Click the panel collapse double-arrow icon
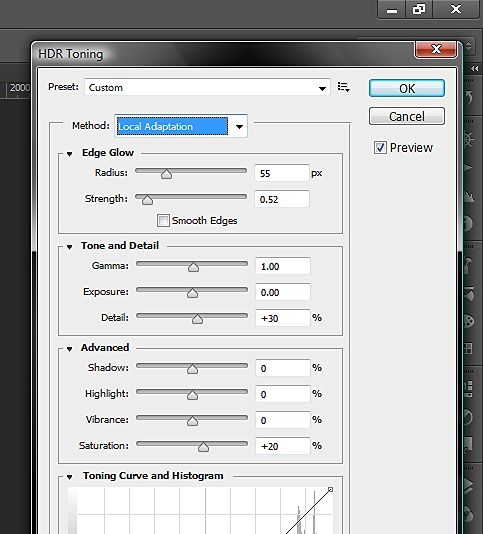Viewport: 483px width, 534px height. click(x=474, y=69)
